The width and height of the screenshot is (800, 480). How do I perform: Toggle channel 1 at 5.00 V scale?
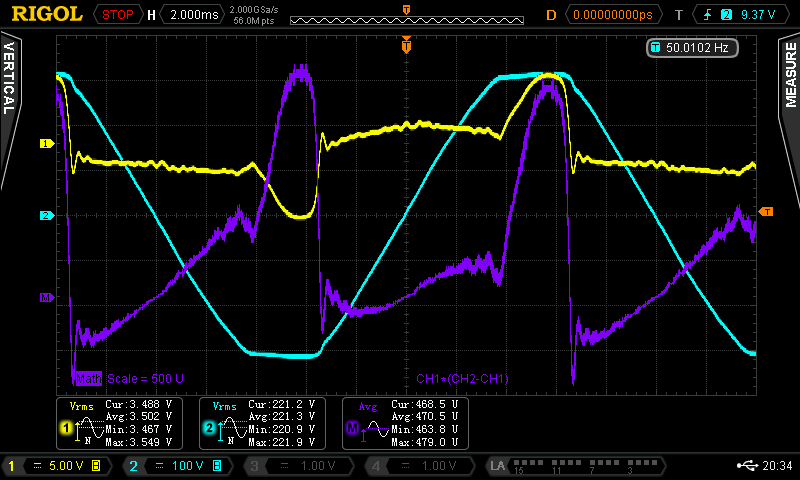[57, 466]
